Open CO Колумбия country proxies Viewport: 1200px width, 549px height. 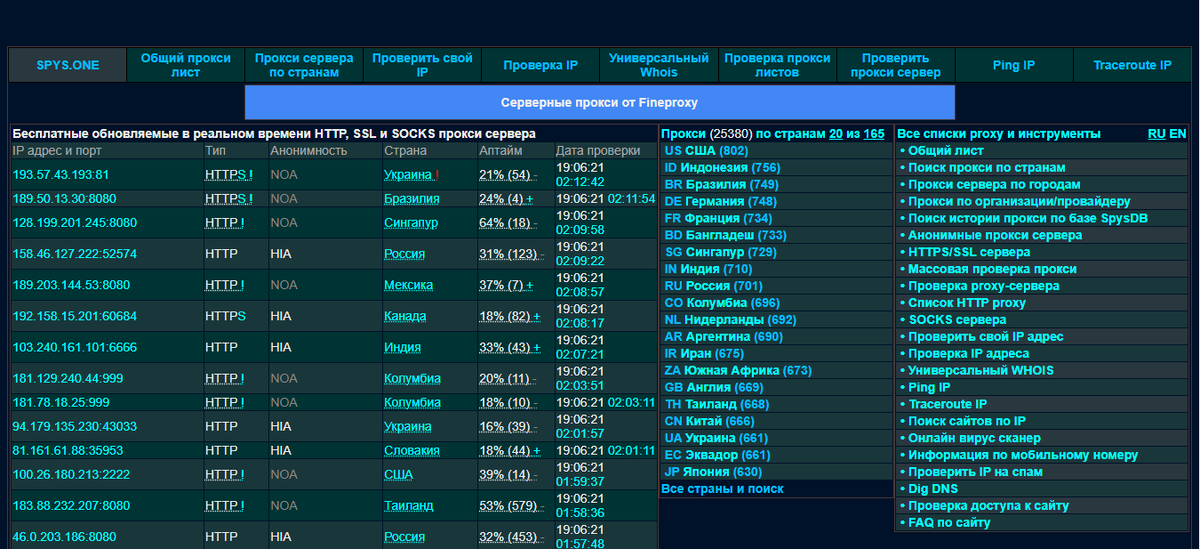coord(721,303)
